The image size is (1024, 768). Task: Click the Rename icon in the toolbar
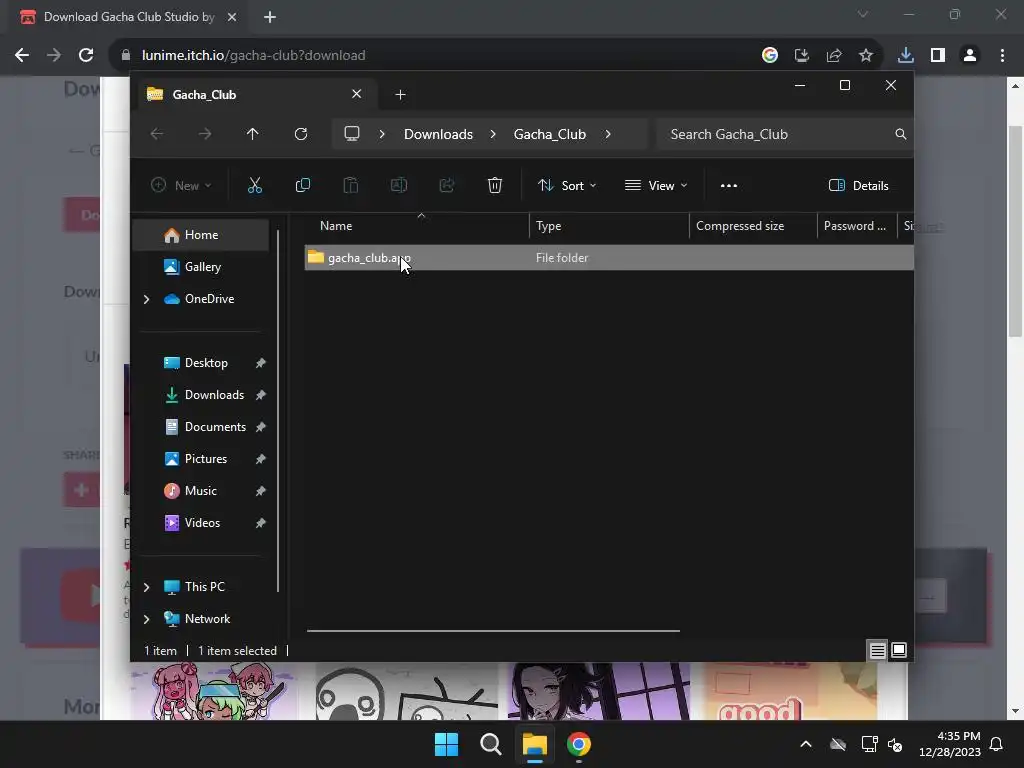[x=398, y=185]
